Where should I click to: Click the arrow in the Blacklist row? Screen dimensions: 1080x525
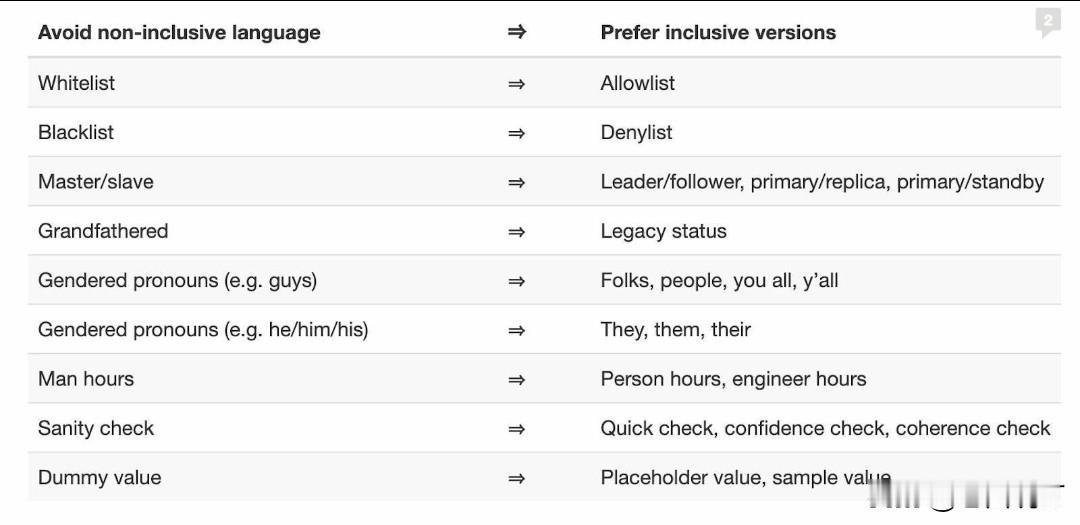tap(516, 132)
